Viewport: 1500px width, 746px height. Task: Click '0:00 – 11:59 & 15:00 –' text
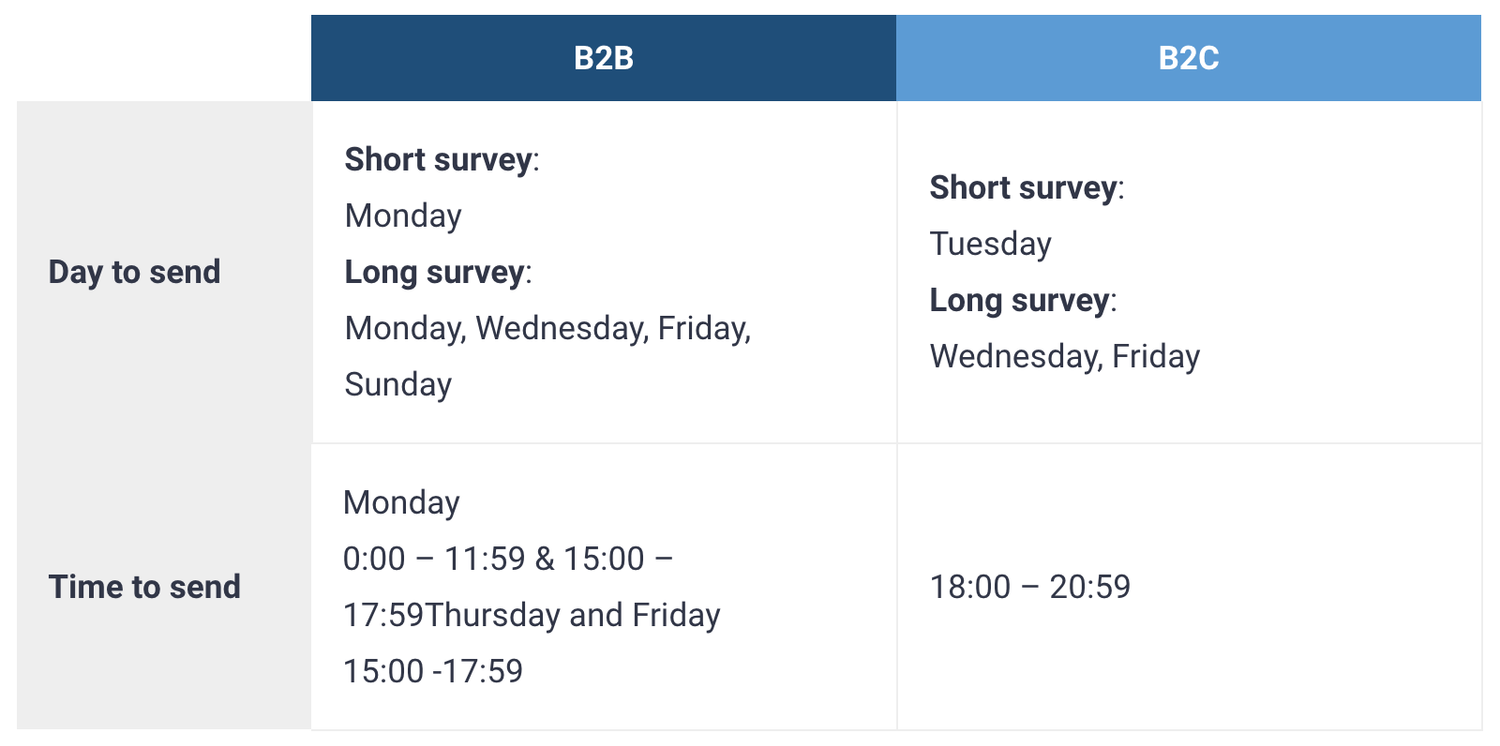coord(508,558)
